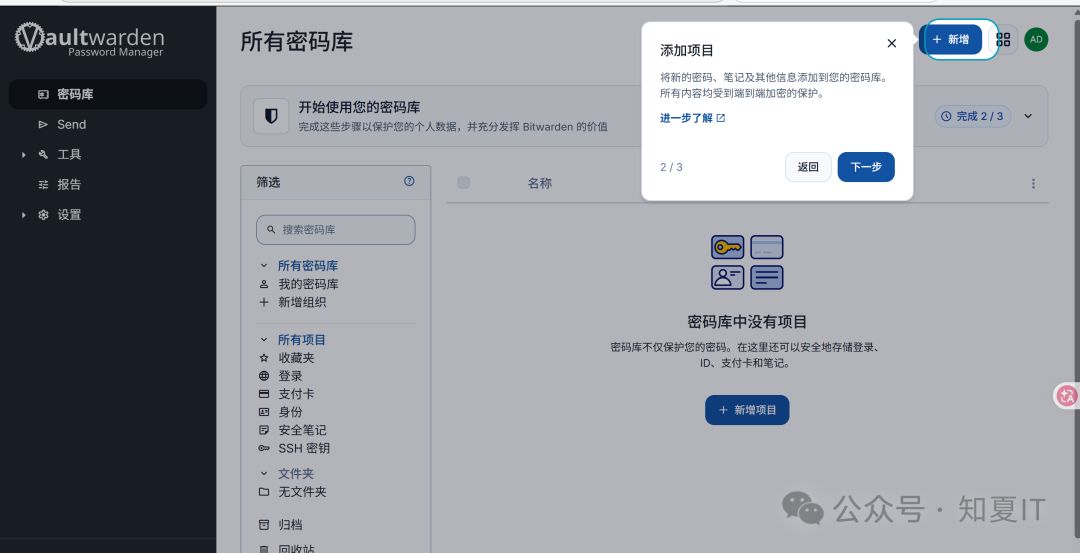1080x553 pixels.
Task: Open the grid apps switcher icon
Action: pyautogui.click(x=1004, y=40)
